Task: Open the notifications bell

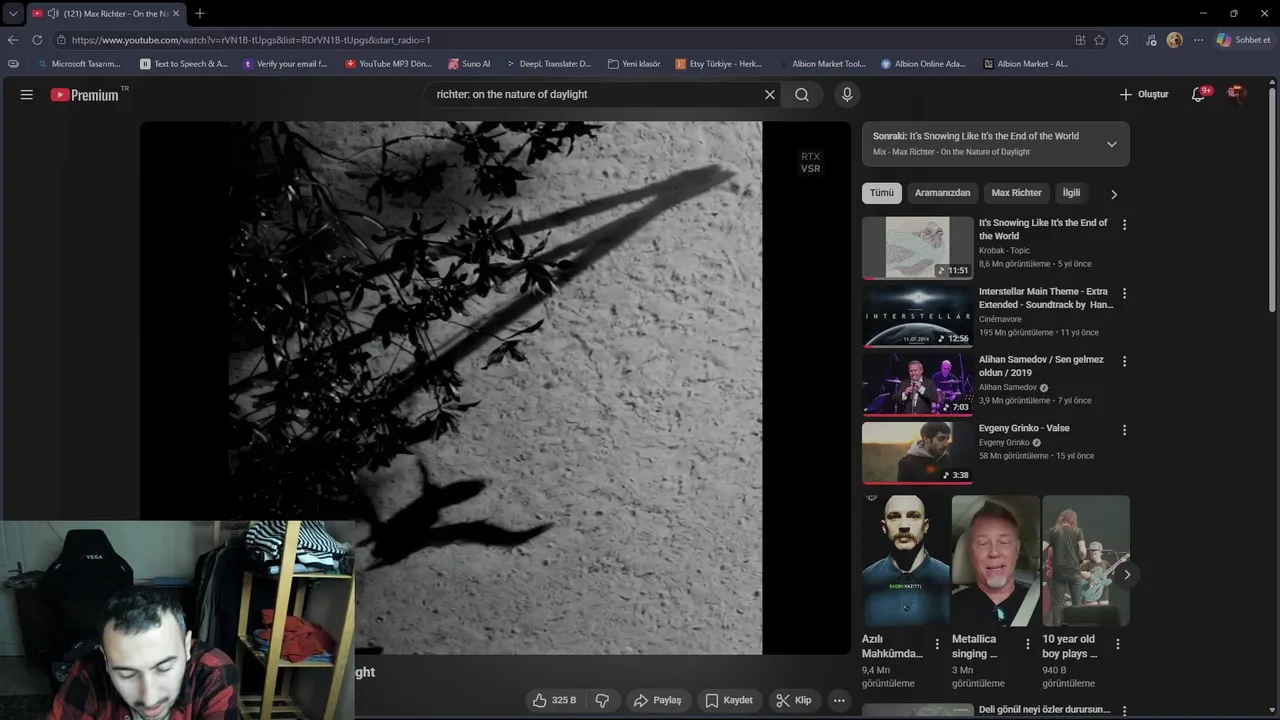Action: (1198, 94)
